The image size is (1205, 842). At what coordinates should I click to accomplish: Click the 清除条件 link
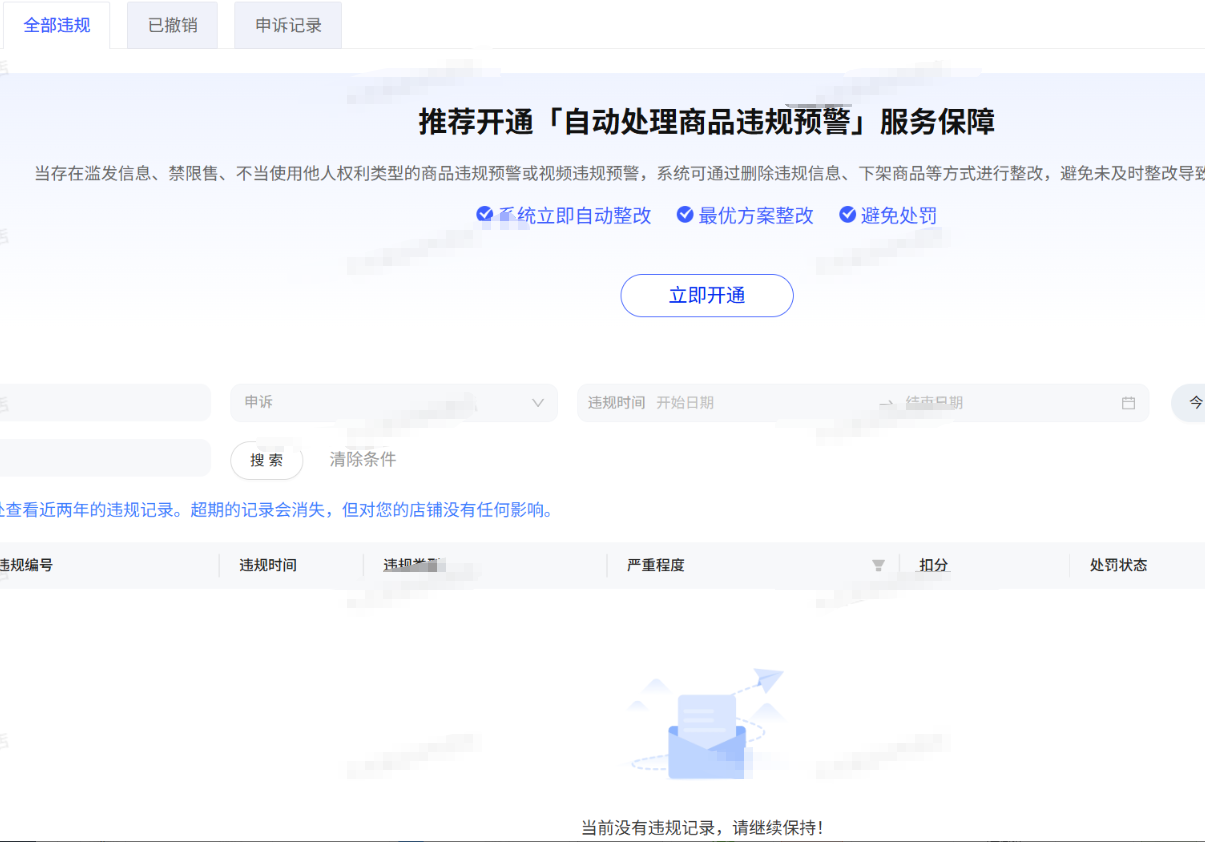pos(363,460)
